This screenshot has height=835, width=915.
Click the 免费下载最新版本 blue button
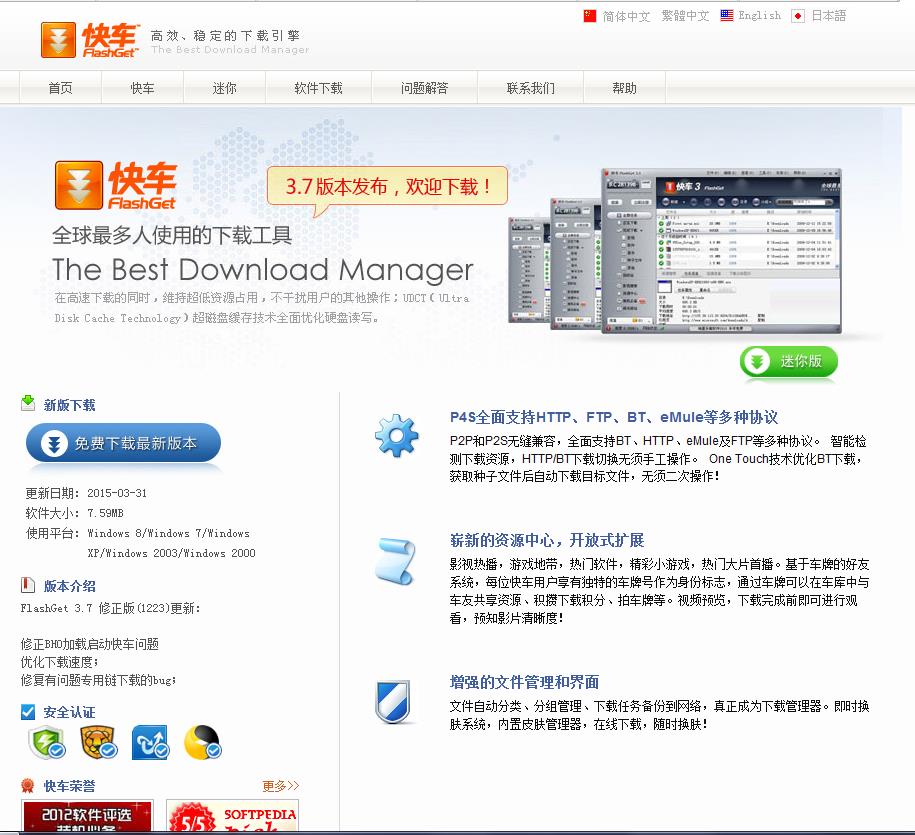tap(123, 443)
